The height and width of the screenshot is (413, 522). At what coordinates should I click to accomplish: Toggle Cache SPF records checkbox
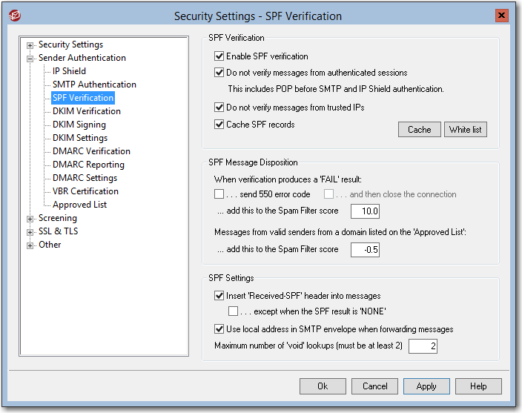coord(219,124)
